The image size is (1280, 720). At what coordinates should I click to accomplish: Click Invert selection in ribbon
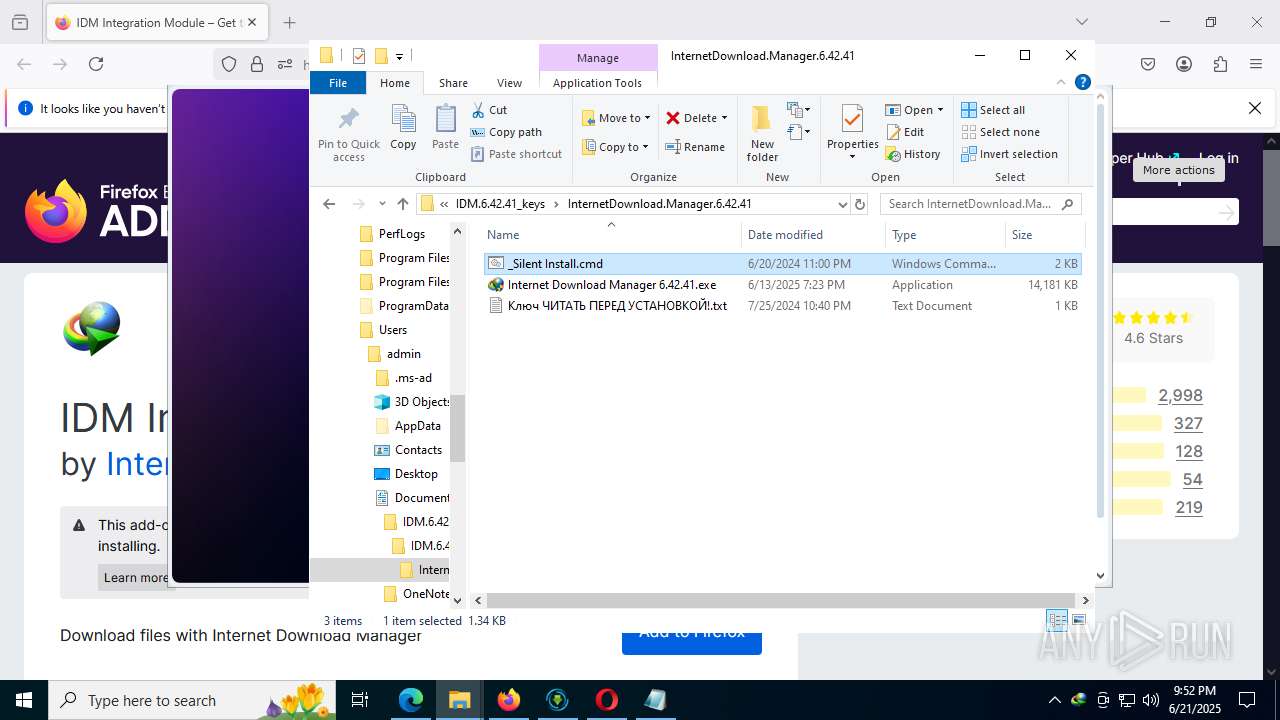[1009, 154]
